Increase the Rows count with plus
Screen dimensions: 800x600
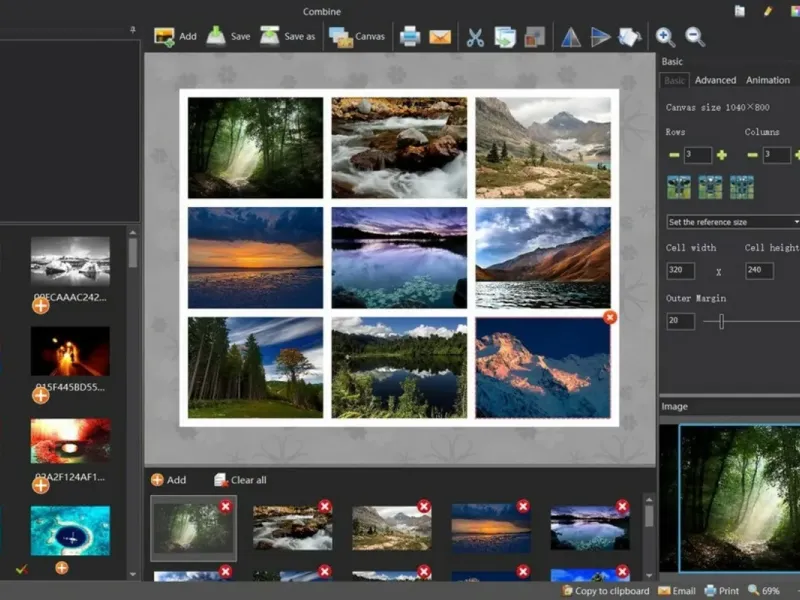(x=721, y=155)
